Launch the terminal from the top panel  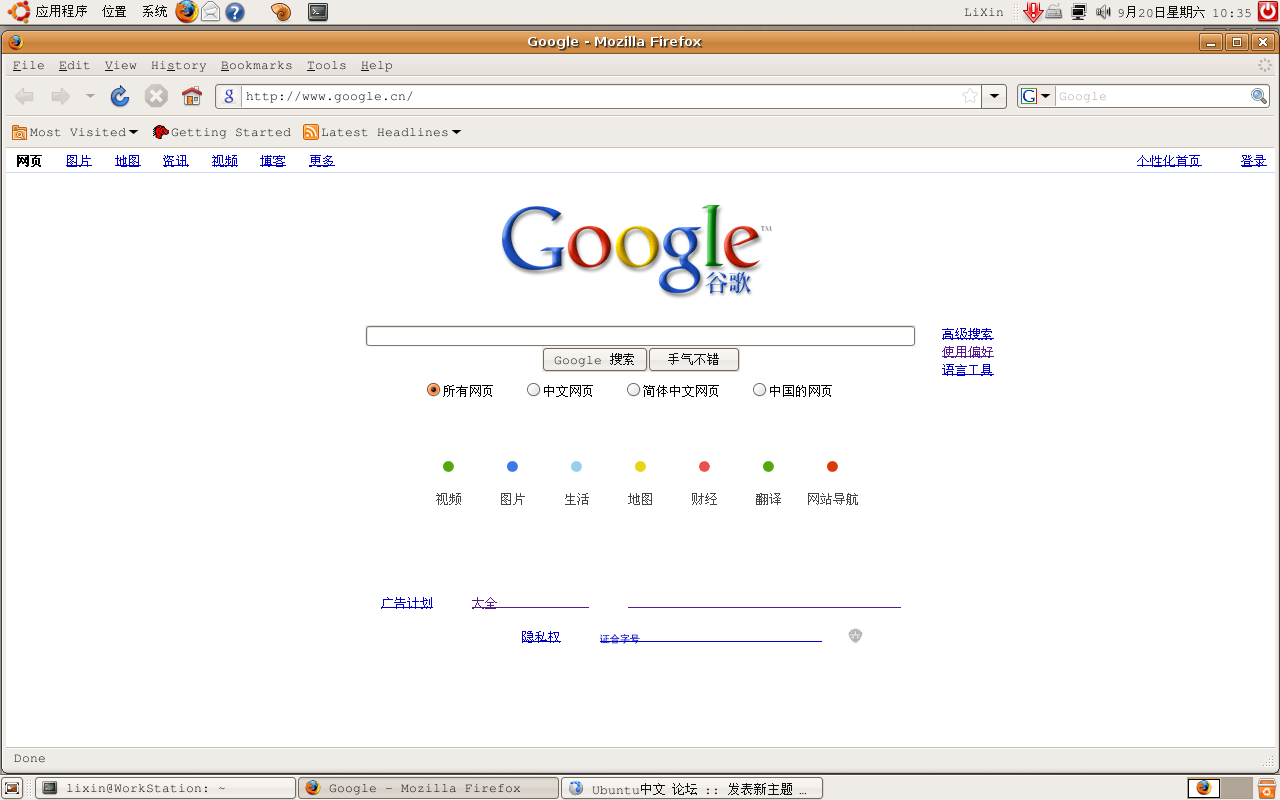tap(317, 12)
